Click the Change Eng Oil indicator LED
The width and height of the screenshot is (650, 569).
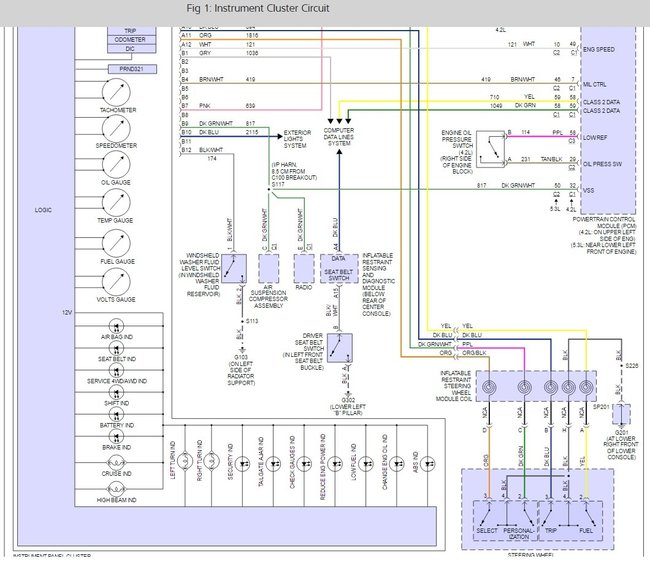pyautogui.click(x=397, y=464)
